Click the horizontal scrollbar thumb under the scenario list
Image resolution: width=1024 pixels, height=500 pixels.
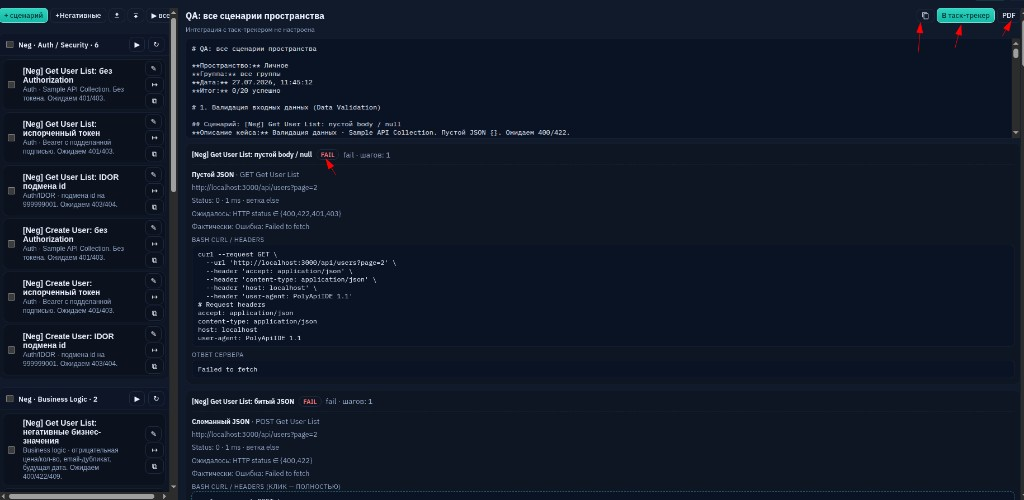pos(82,496)
